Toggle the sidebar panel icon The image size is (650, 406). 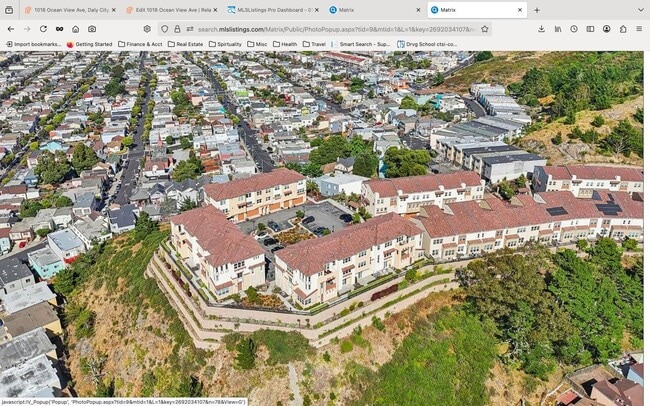tap(590, 29)
